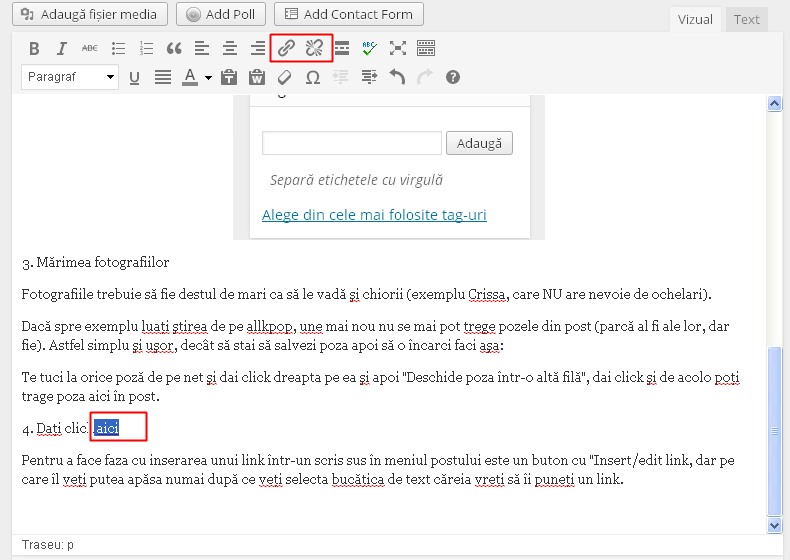Image resolution: width=790 pixels, height=560 pixels.
Task: Toggle bold formatting
Action: click(34, 48)
